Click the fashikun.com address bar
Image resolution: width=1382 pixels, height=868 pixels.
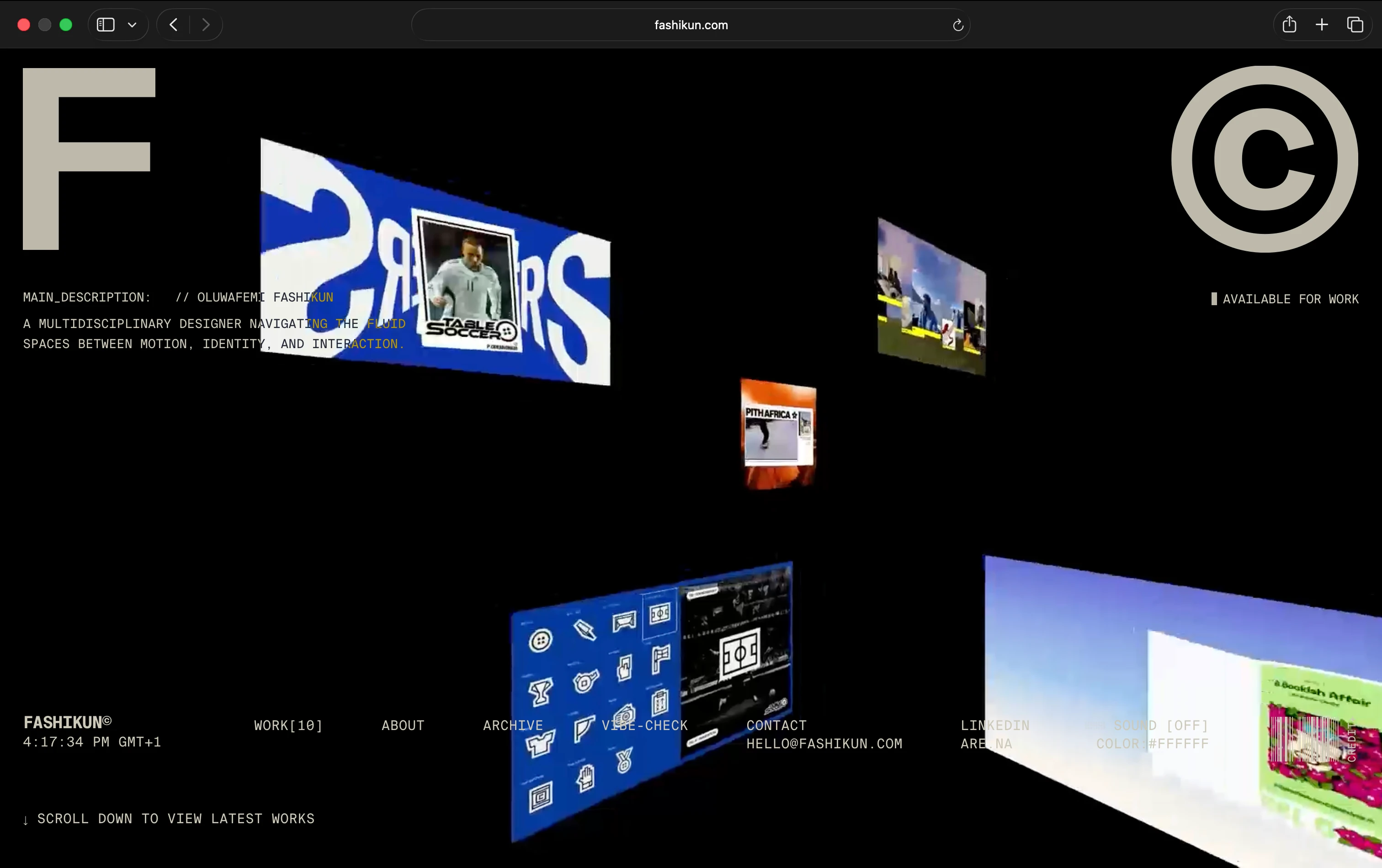click(x=691, y=25)
